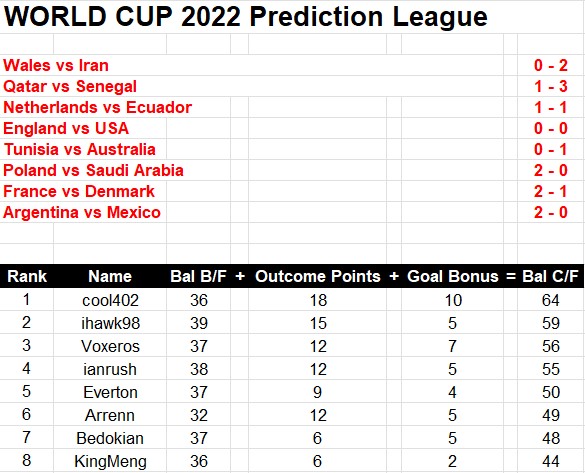The image size is (585, 473).
Task: Click the cool402 name cell
Action: (110, 300)
